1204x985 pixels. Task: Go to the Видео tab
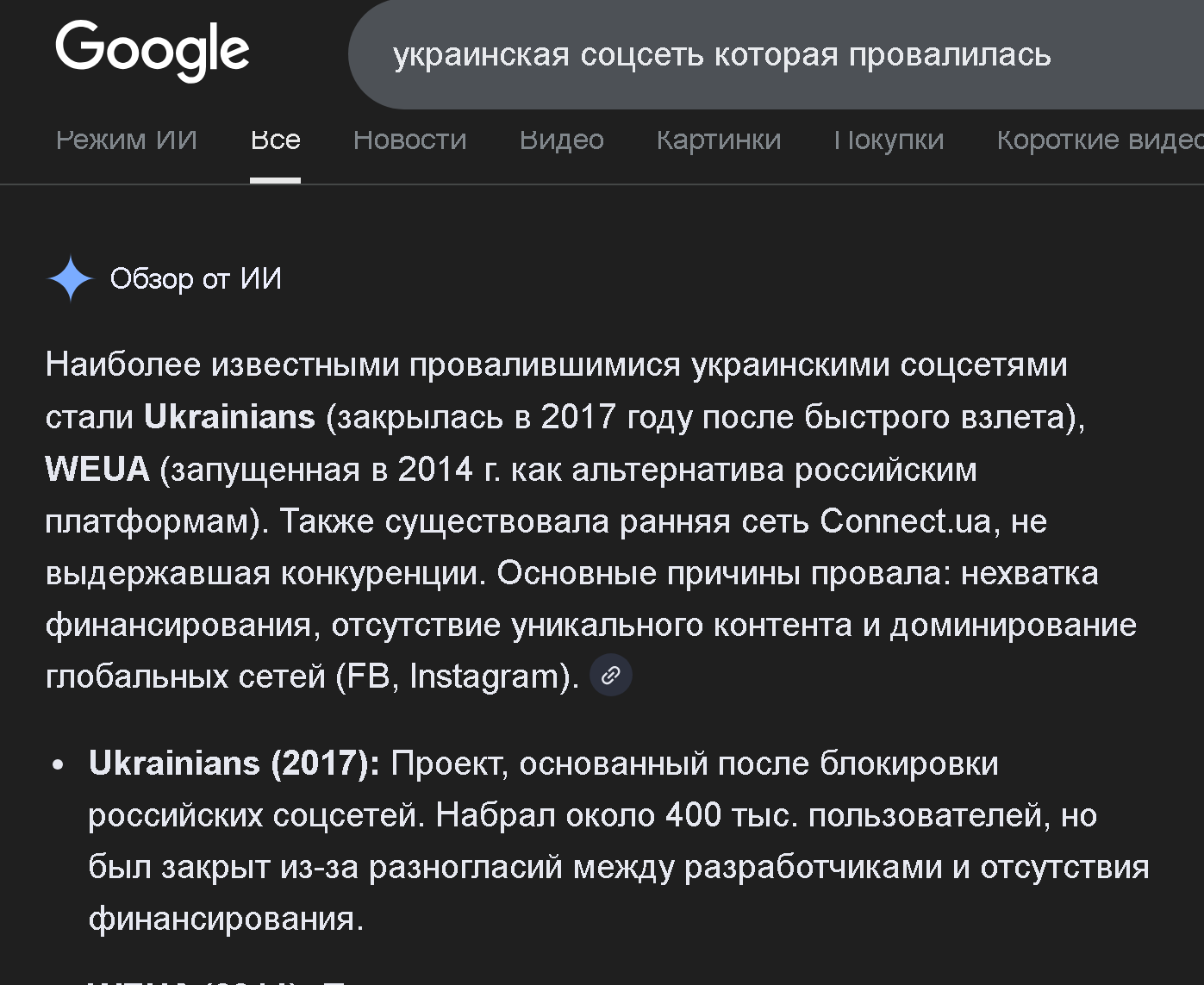click(x=561, y=140)
